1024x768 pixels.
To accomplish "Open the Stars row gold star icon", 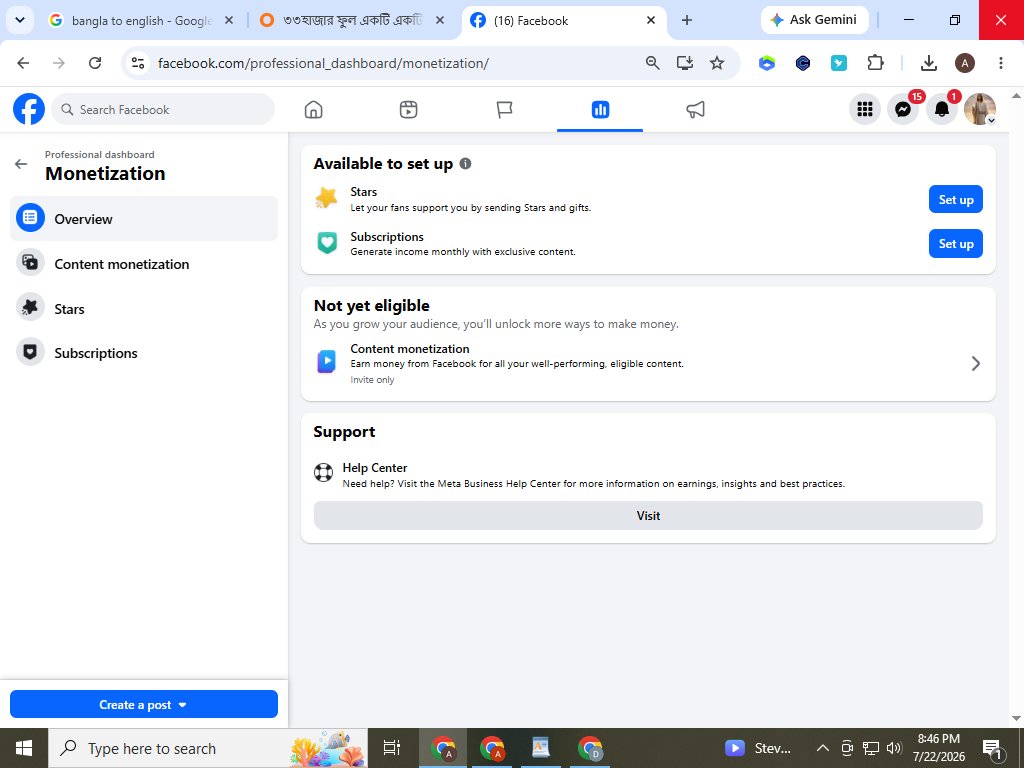I will coord(326,198).
